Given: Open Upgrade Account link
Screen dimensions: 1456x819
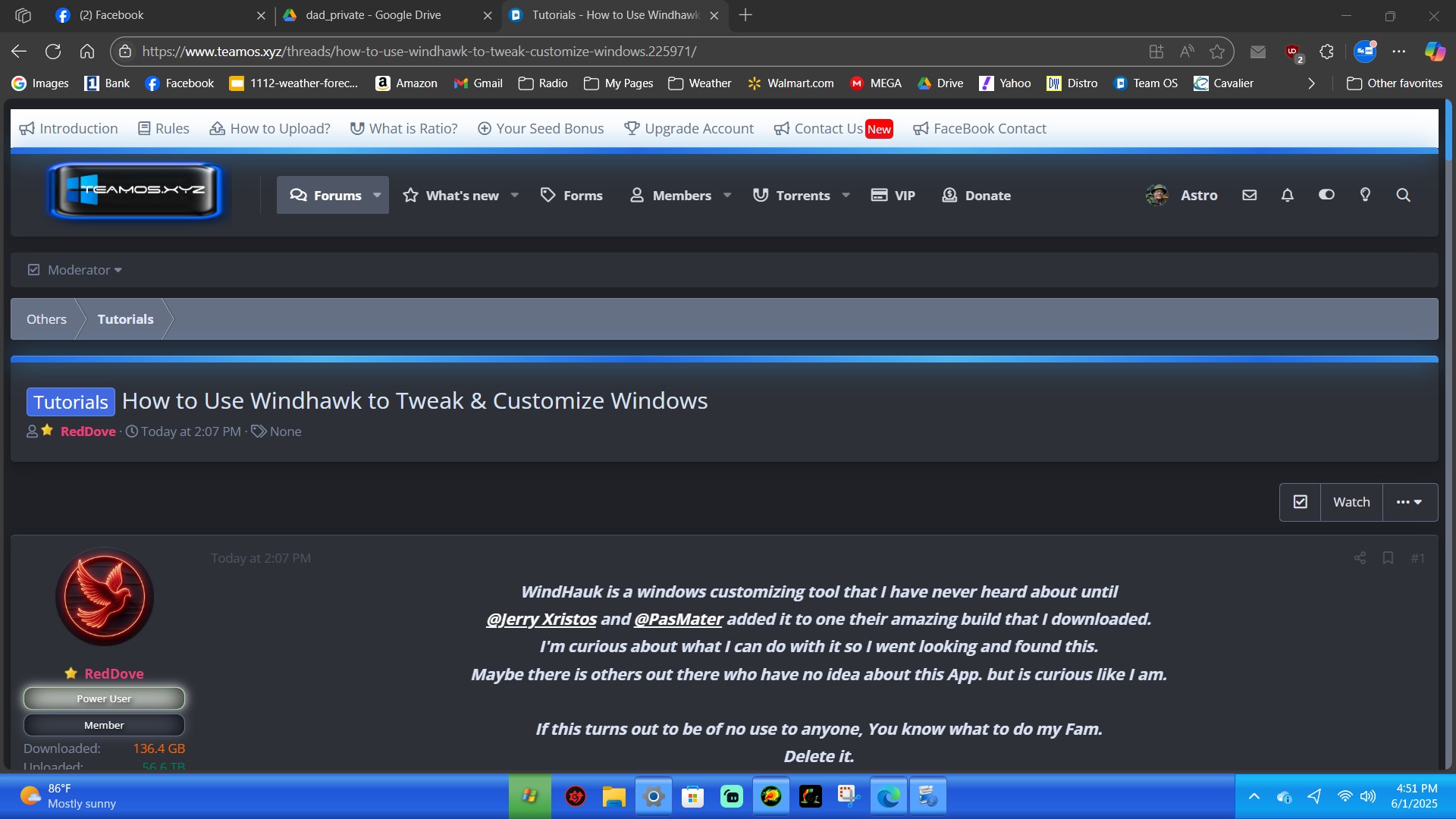Looking at the screenshot, I should (x=689, y=128).
